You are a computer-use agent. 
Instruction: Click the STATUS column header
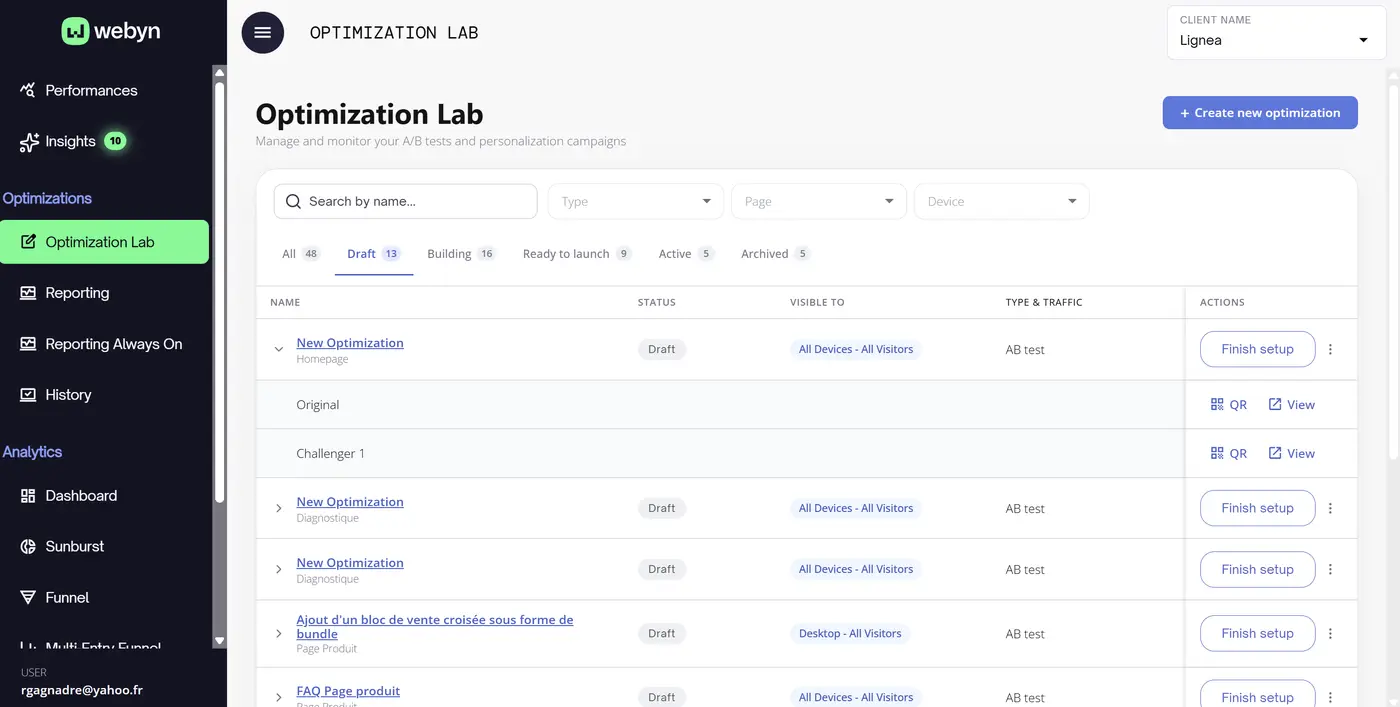pyautogui.click(x=657, y=302)
